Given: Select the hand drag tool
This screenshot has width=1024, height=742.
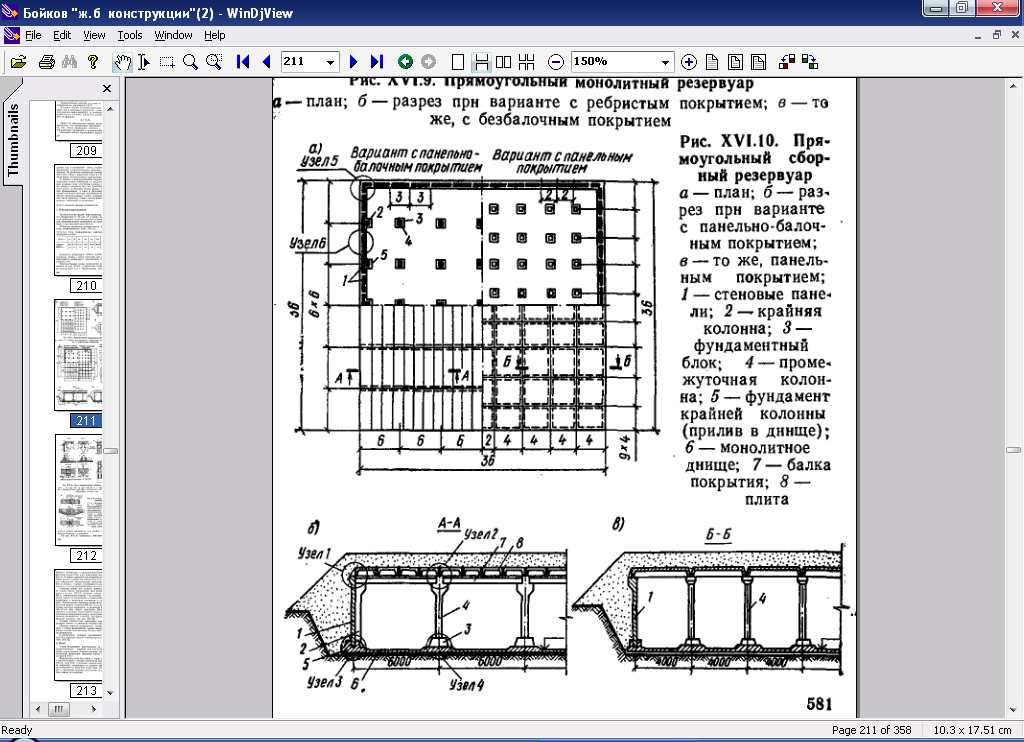Looking at the screenshot, I should pyautogui.click(x=122, y=62).
